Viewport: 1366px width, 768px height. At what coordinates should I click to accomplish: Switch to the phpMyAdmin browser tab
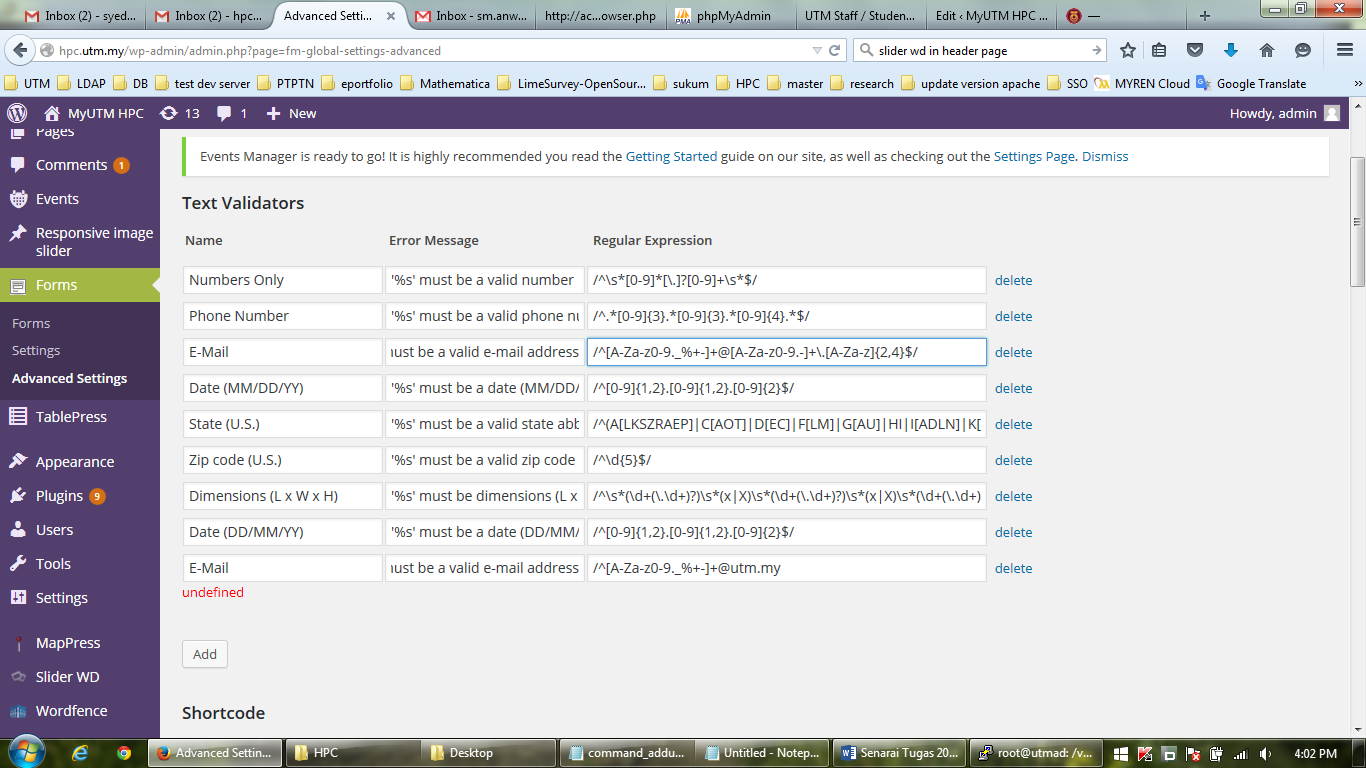[734, 16]
